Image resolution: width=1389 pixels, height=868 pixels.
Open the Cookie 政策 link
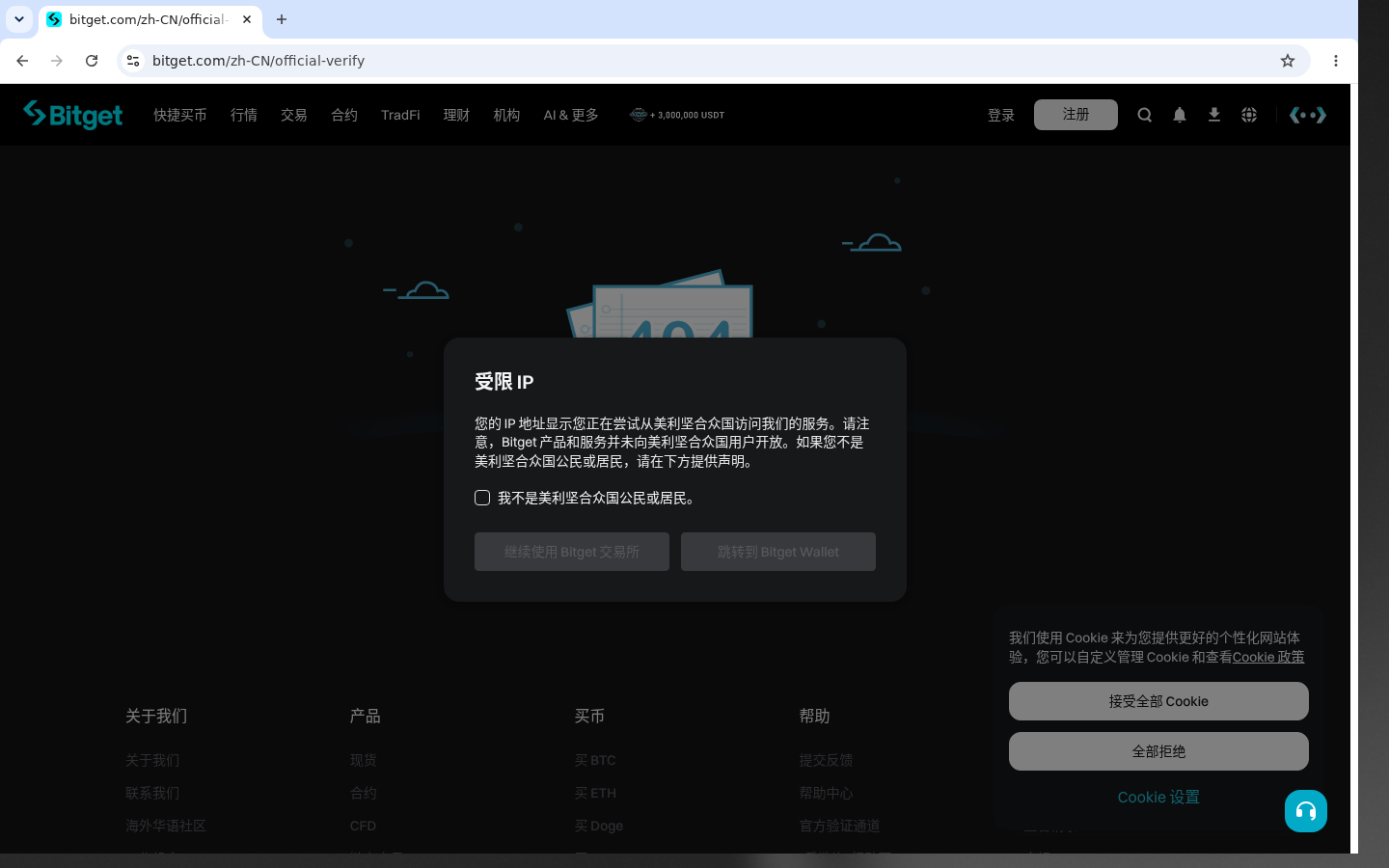tap(1268, 657)
